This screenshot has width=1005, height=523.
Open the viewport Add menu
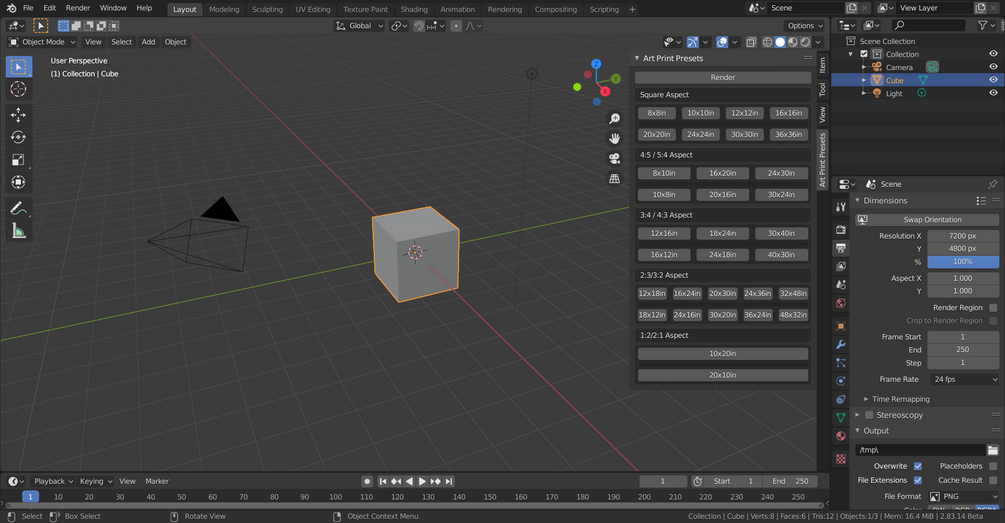click(148, 42)
